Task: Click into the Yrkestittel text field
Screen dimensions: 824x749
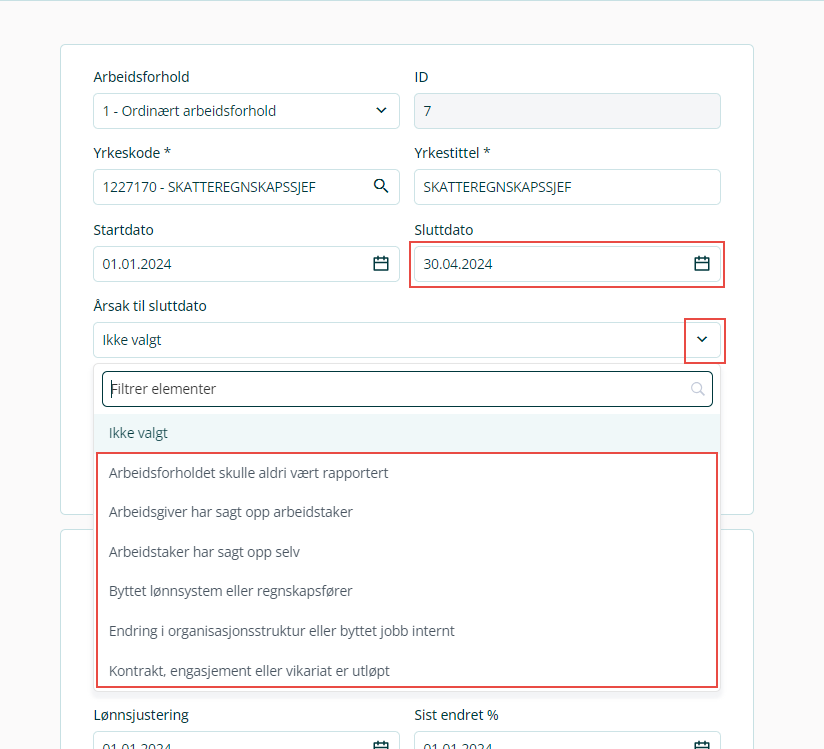Action: coord(567,187)
